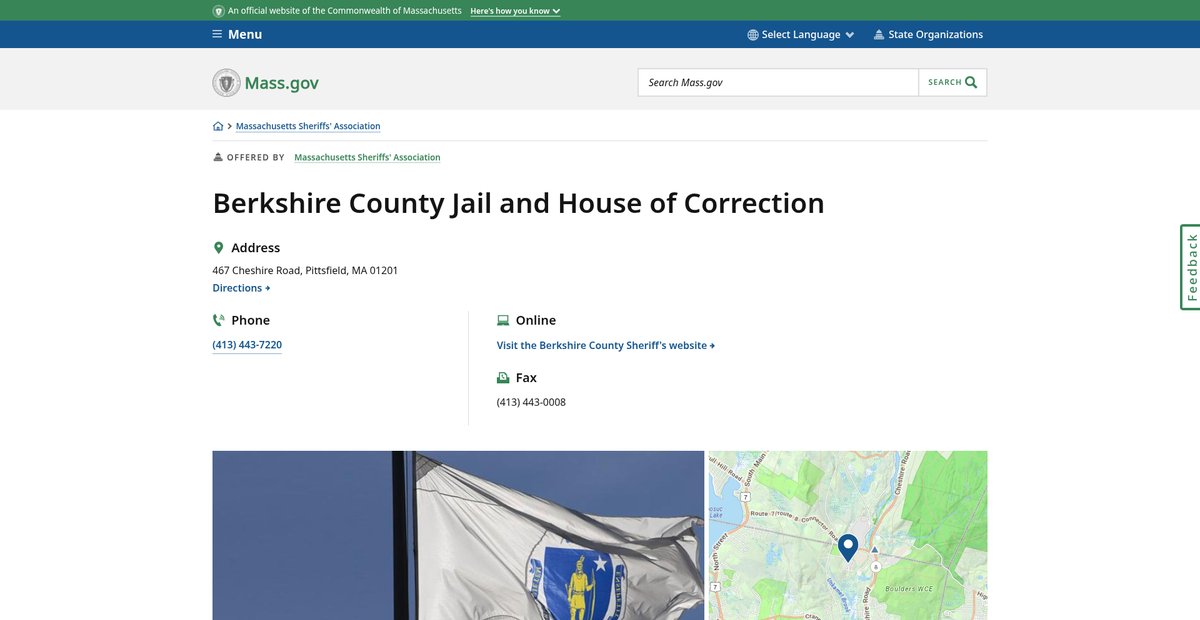Open Offered By Massachusetts Sheriffs' Association link
Screen dimensions: 1200x620
367,157
